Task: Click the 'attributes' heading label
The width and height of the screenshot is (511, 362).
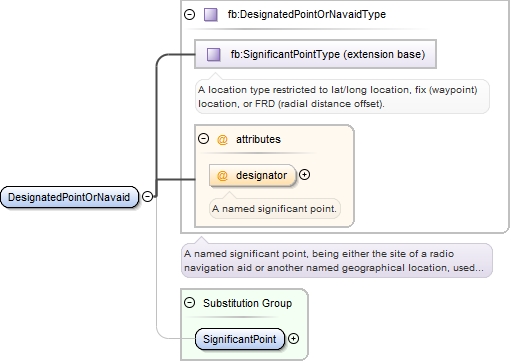Action: point(258,139)
